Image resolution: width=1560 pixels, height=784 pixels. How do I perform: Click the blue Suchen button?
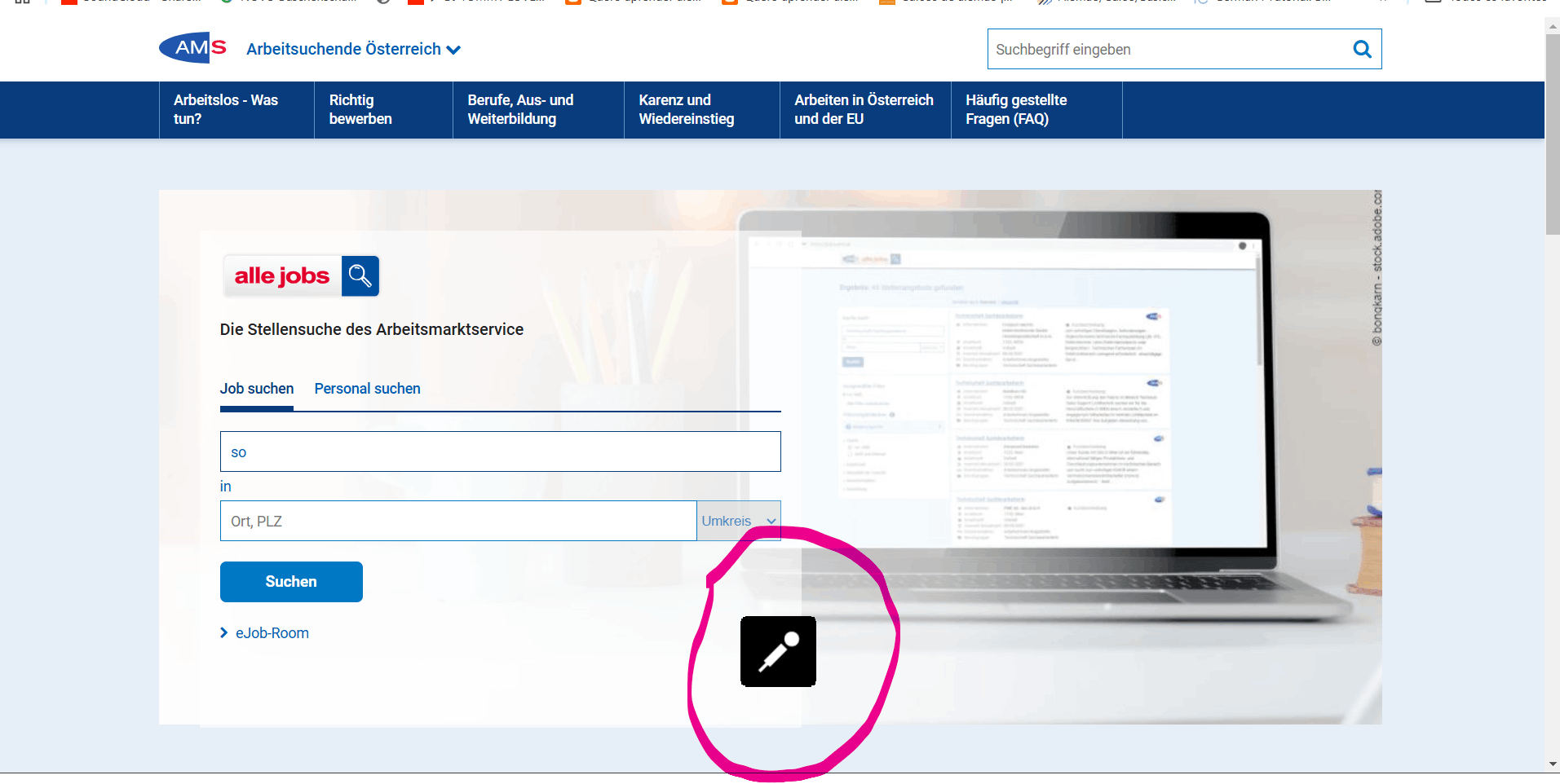[291, 582]
